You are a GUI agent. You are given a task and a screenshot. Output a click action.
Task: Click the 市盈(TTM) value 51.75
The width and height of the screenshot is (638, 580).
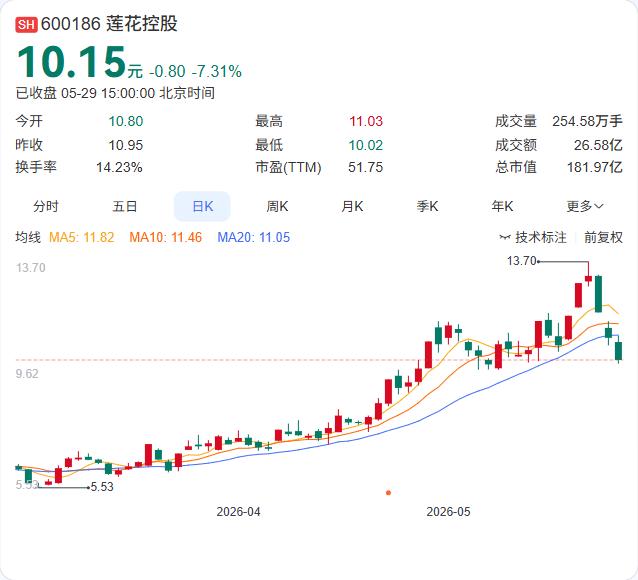tap(365, 167)
